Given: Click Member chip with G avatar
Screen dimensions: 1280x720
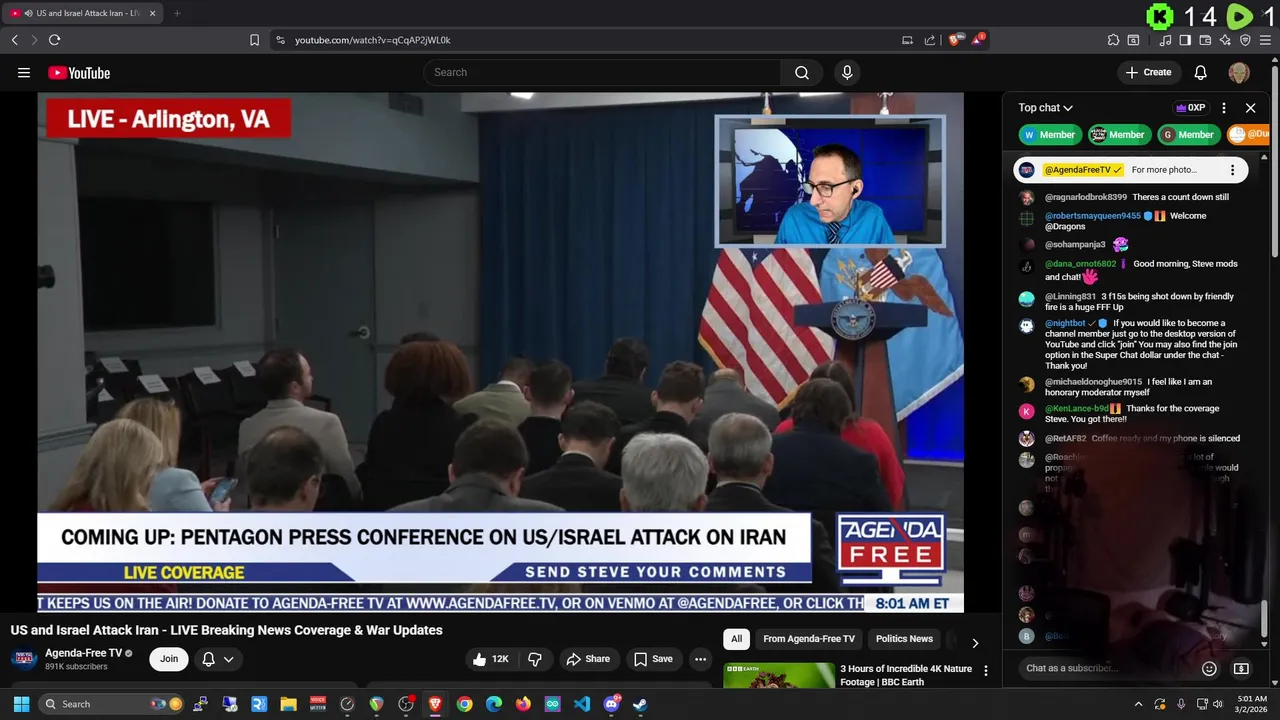Looking at the screenshot, I should 1188,135.
